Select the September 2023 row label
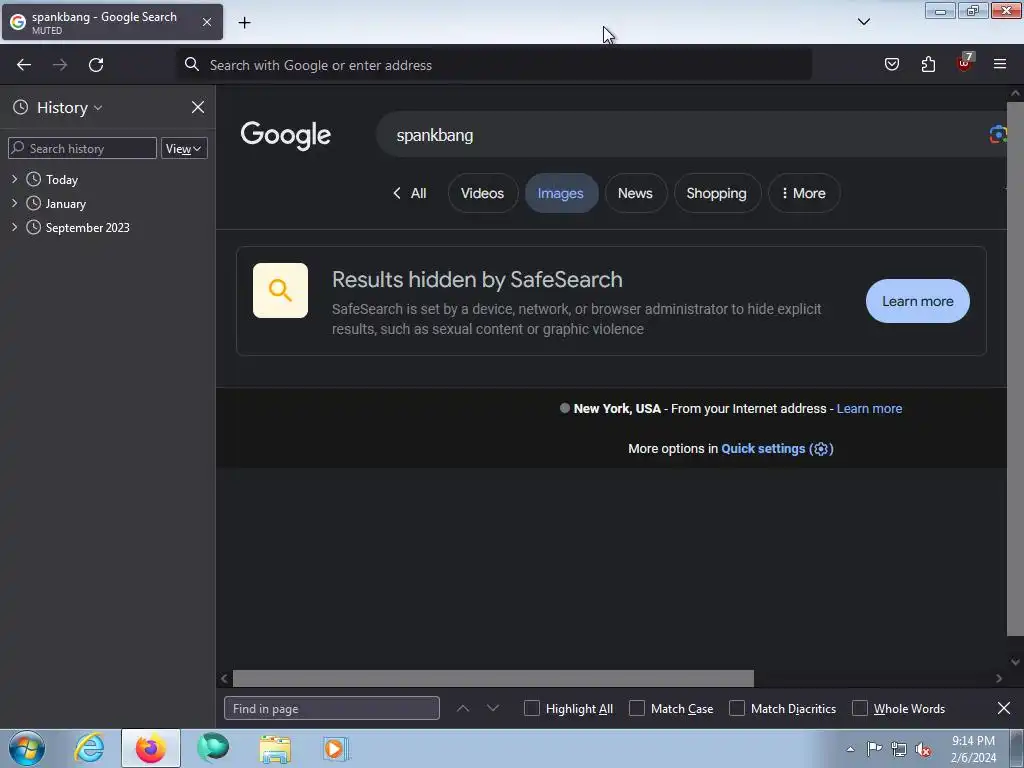 click(88, 228)
